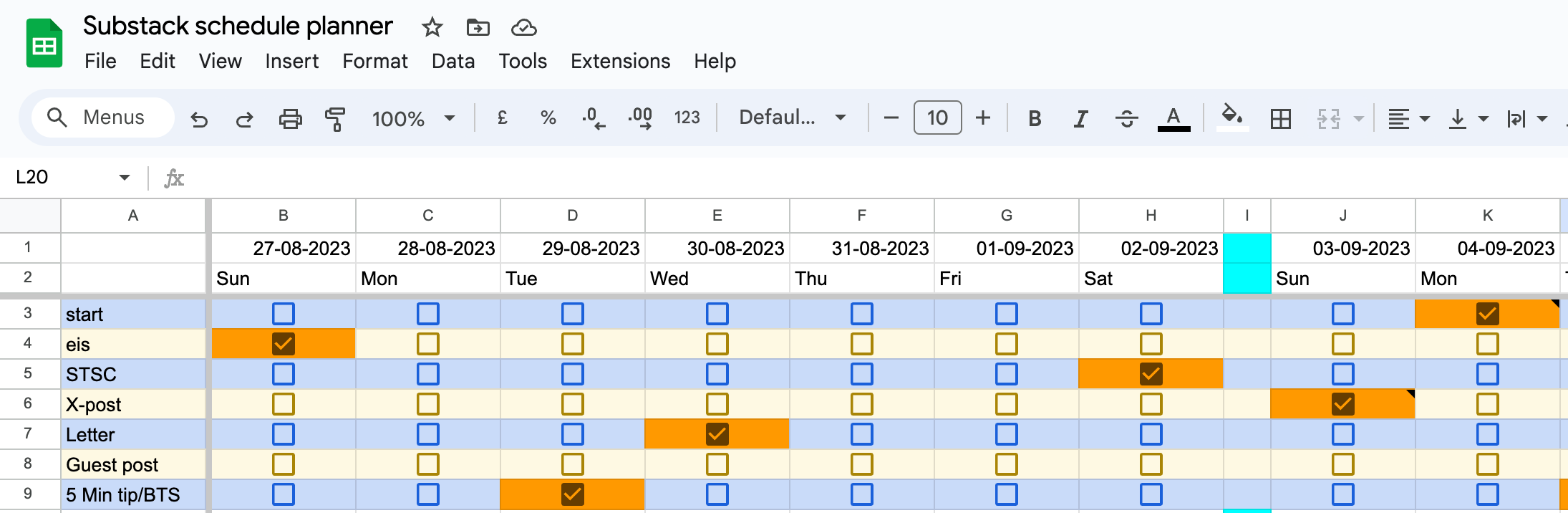Open the zoom 100% dropdown

pyautogui.click(x=413, y=118)
